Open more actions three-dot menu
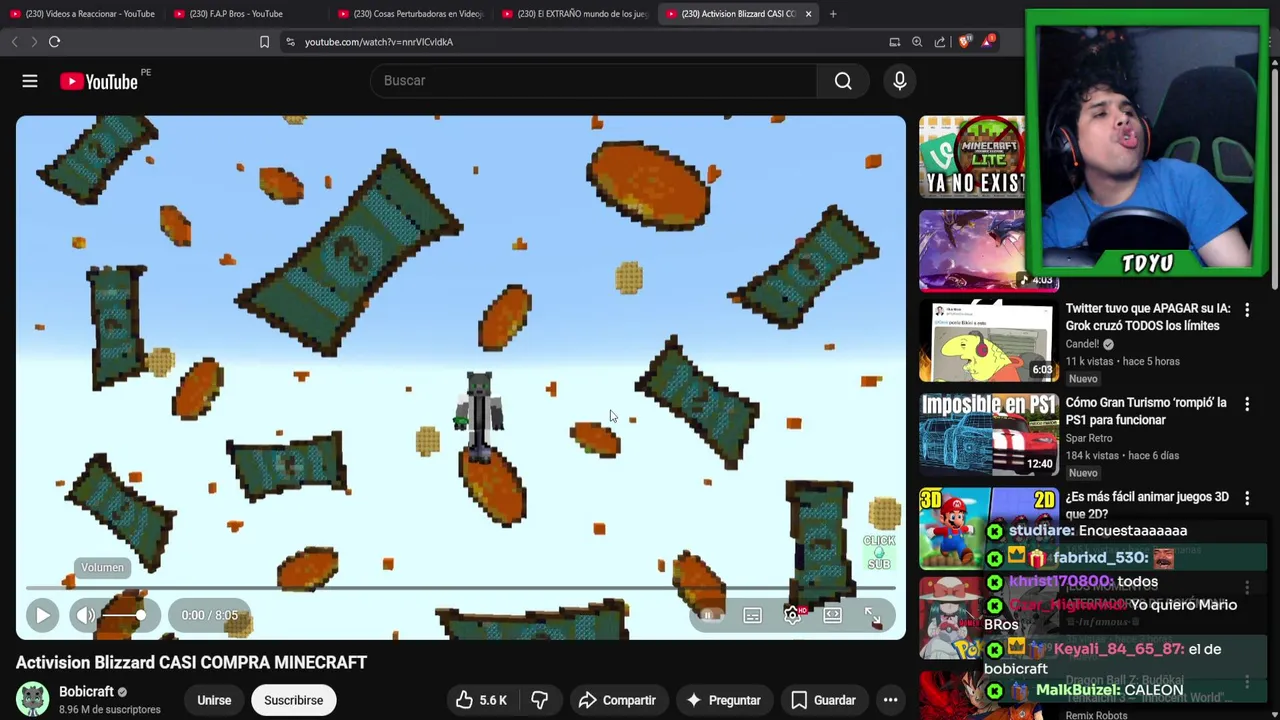 890,700
